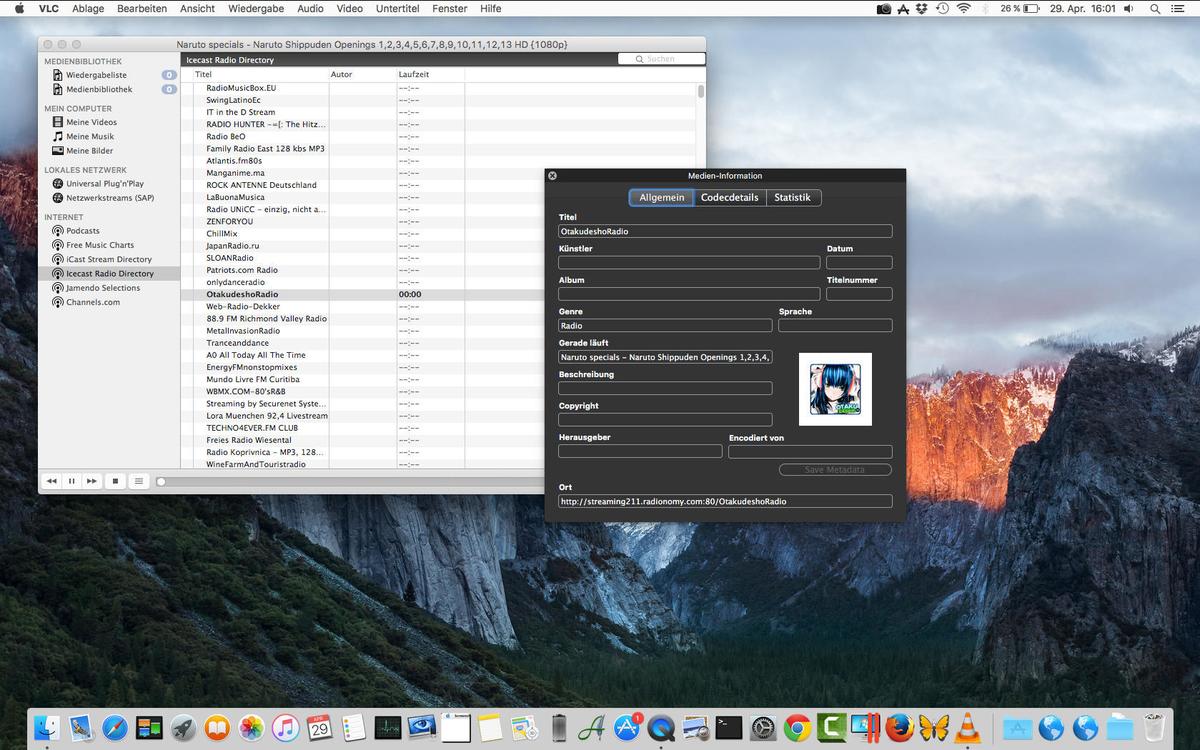The height and width of the screenshot is (750, 1200).
Task: Skip to previous track in VLC
Action: pos(52,481)
